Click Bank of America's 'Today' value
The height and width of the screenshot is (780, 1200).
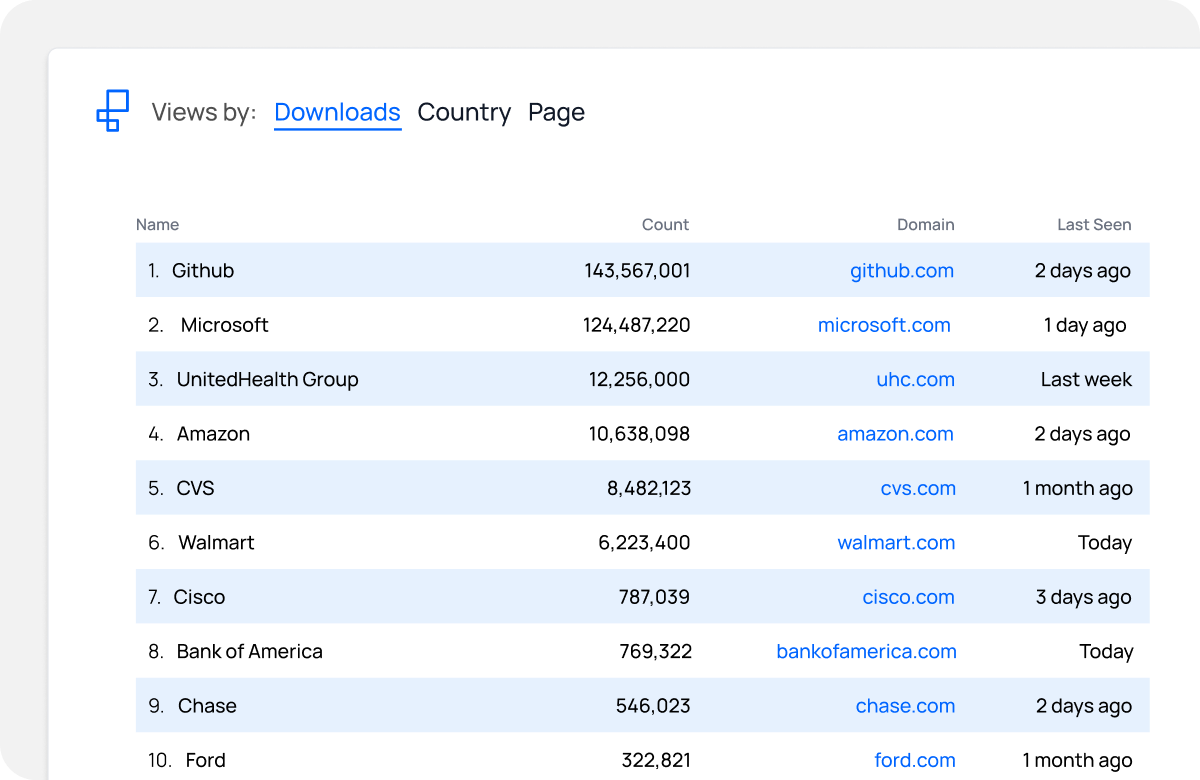coord(1106,652)
